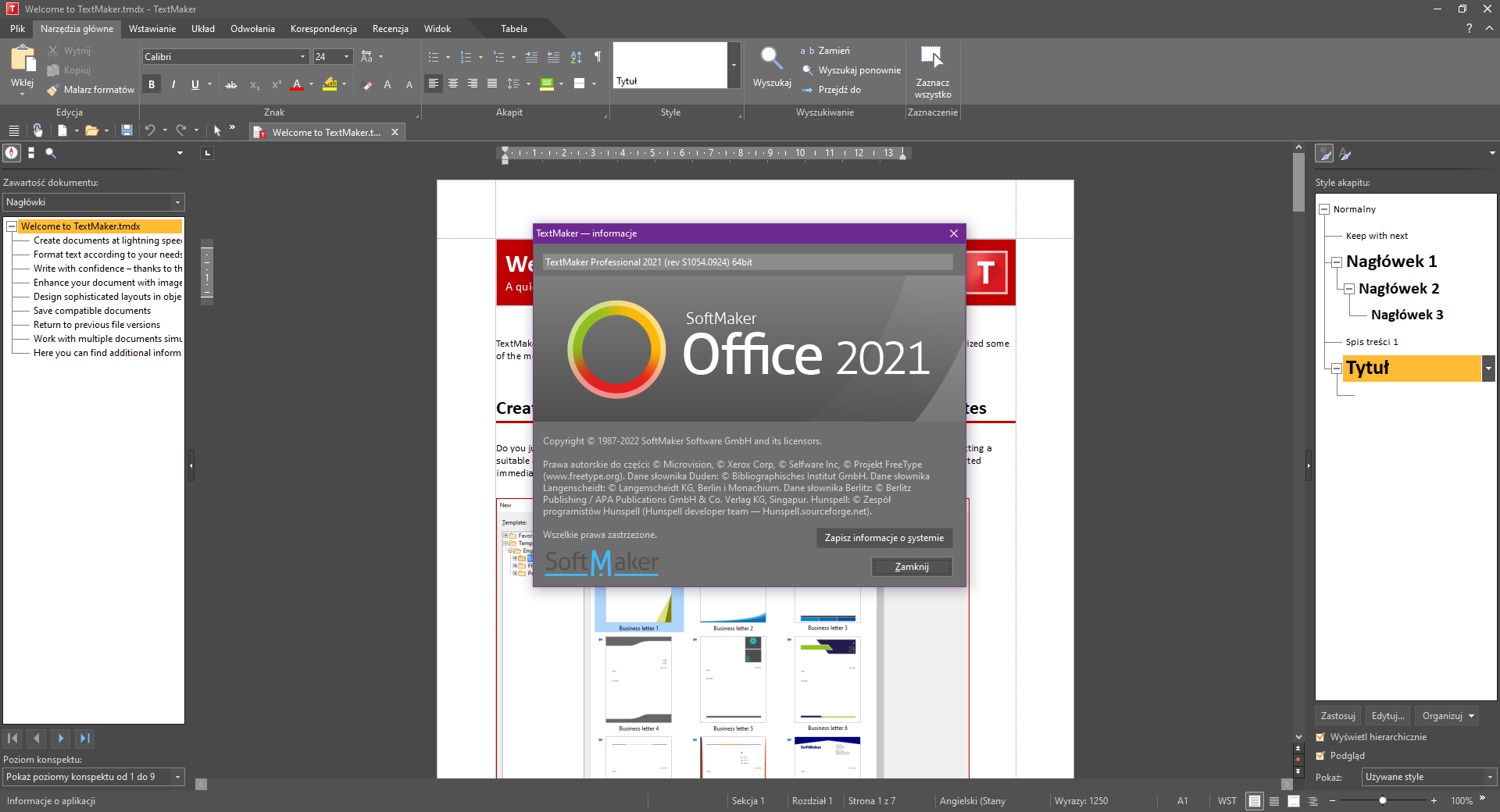
Task: Click the tab stop type selector on ruler
Action: point(207,153)
